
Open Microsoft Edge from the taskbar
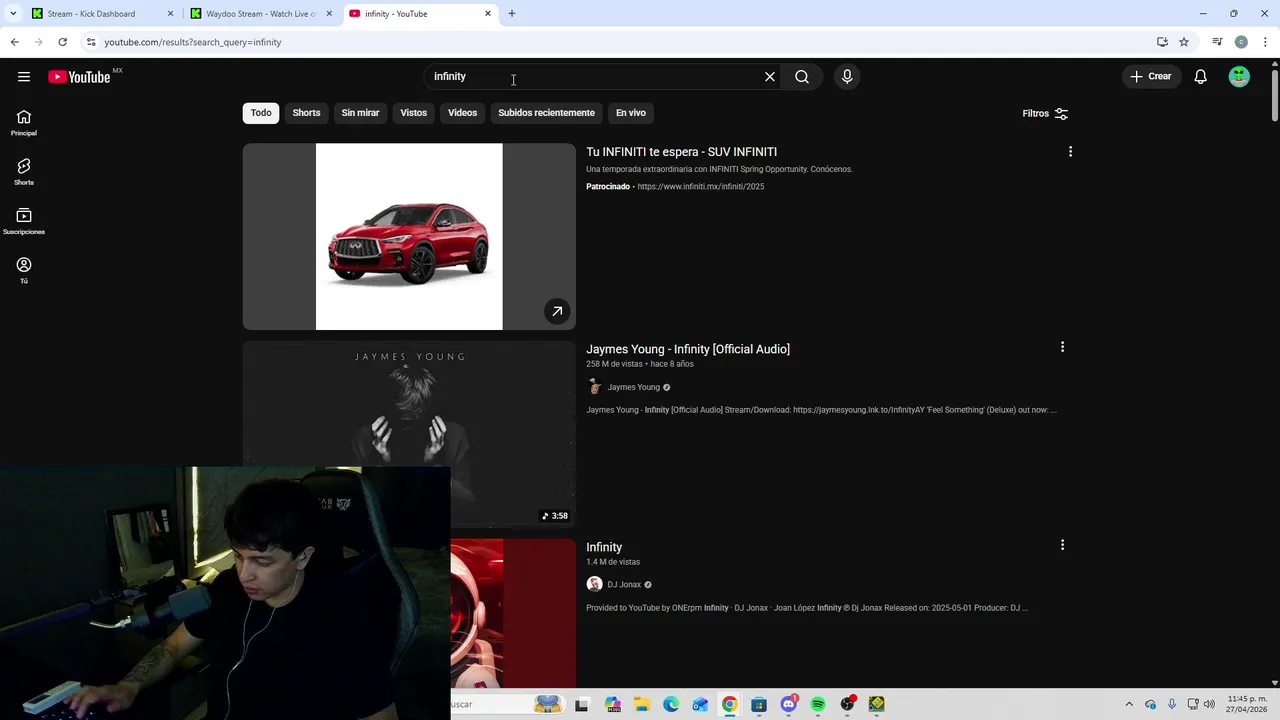pyautogui.click(x=671, y=704)
